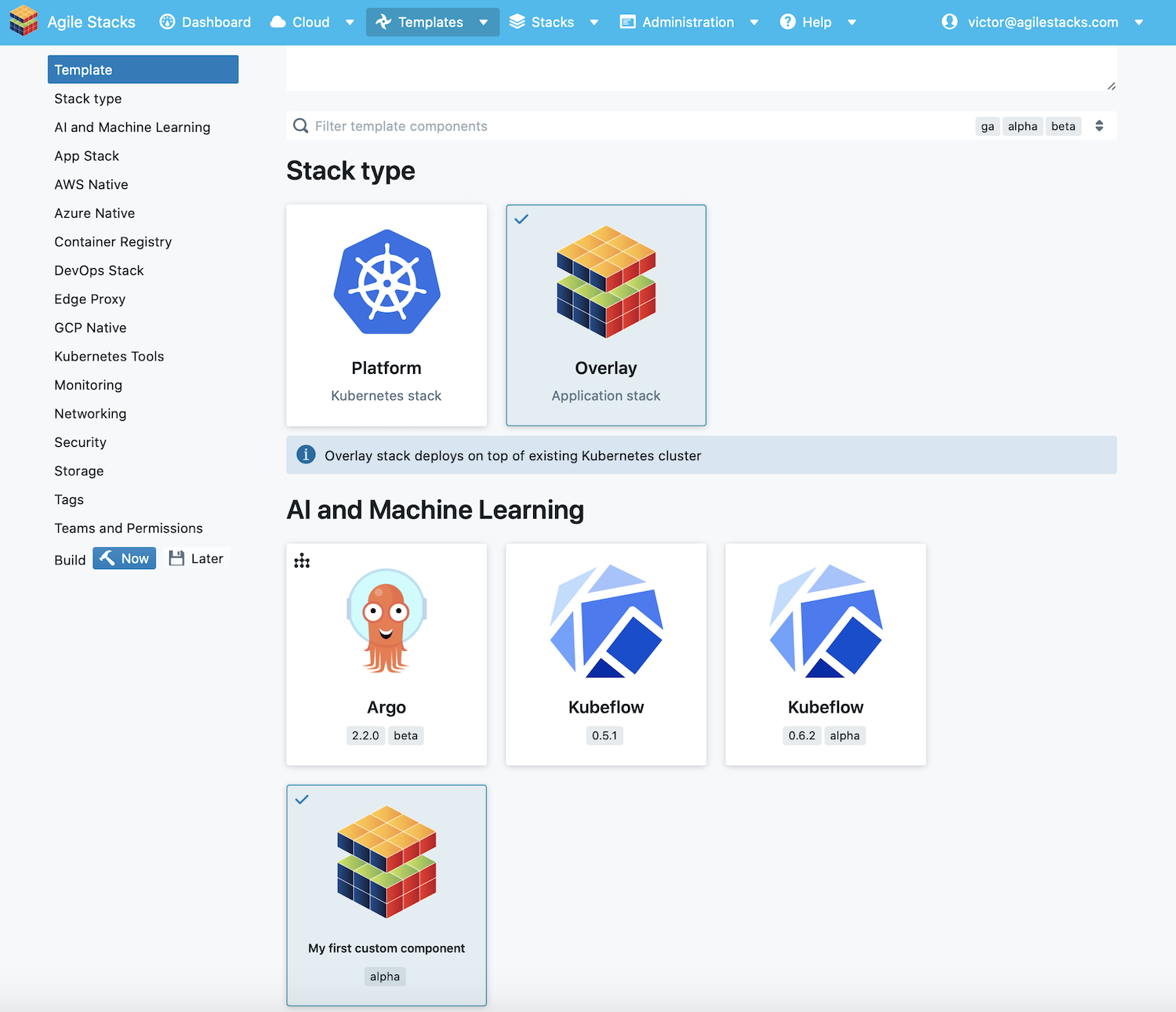Screen dimensions: 1176x1012
Task: Click the textarea resize handle
Action: (1112, 85)
